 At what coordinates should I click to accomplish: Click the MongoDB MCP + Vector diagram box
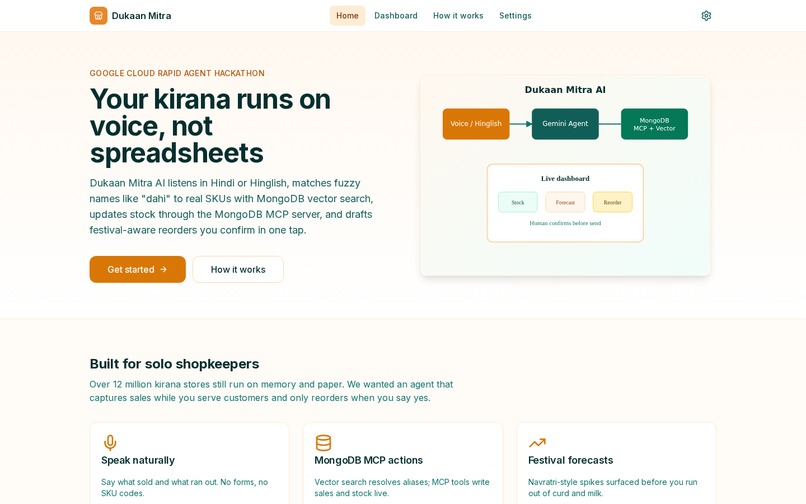[x=654, y=123]
